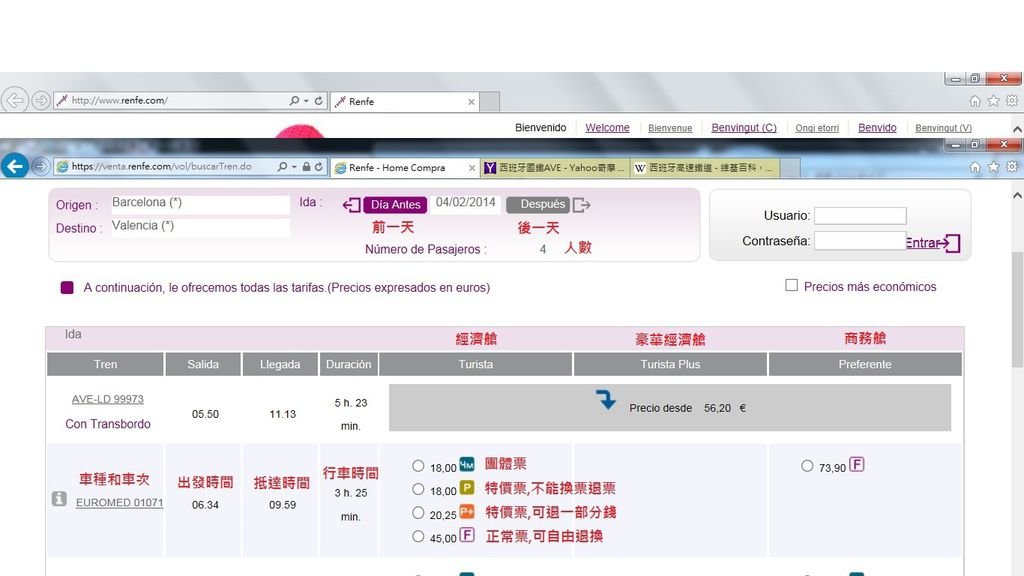This screenshot has width=1024, height=576.
Task: Open the address bar dropdown in background renfe.com window
Action: [x=306, y=101]
